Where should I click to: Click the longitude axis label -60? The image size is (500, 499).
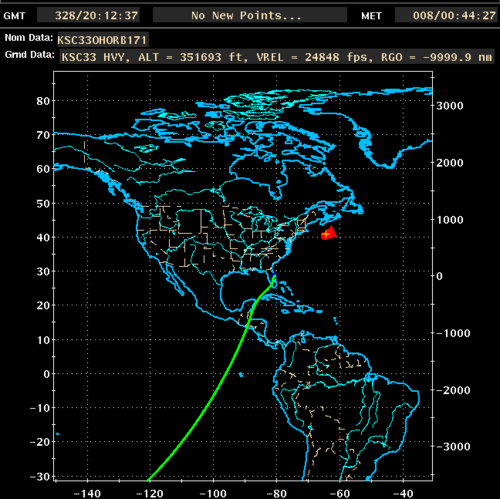click(x=339, y=494)
